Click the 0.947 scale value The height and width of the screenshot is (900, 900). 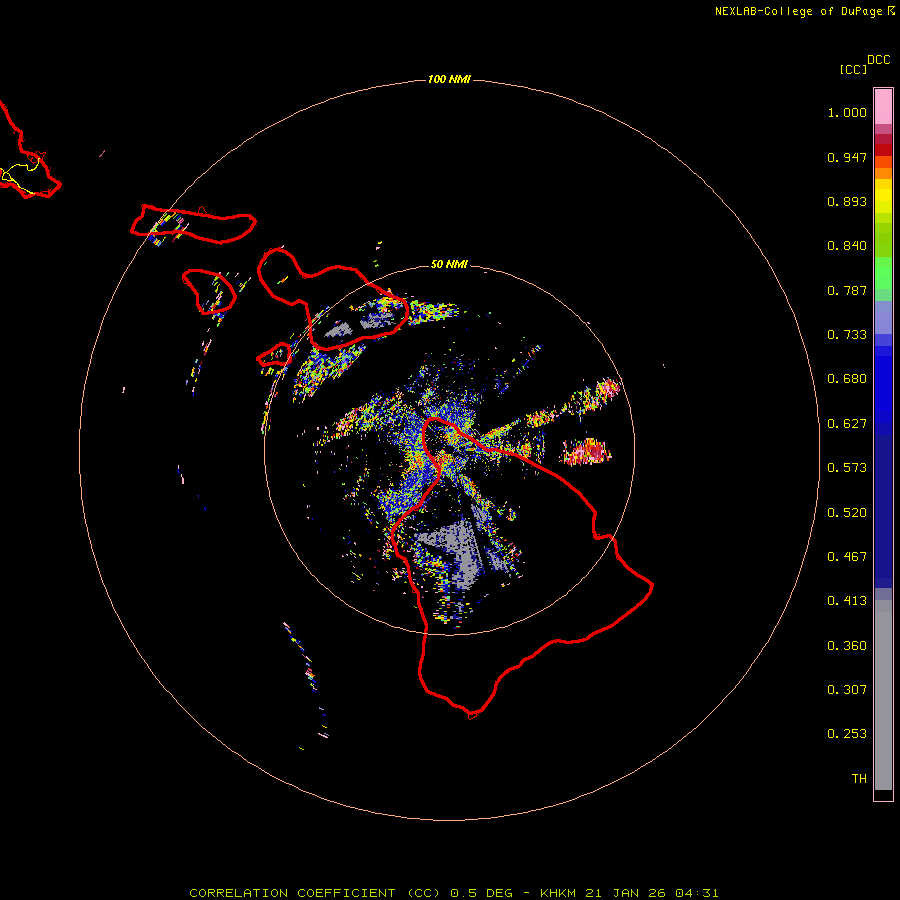[x=847, y=157]
